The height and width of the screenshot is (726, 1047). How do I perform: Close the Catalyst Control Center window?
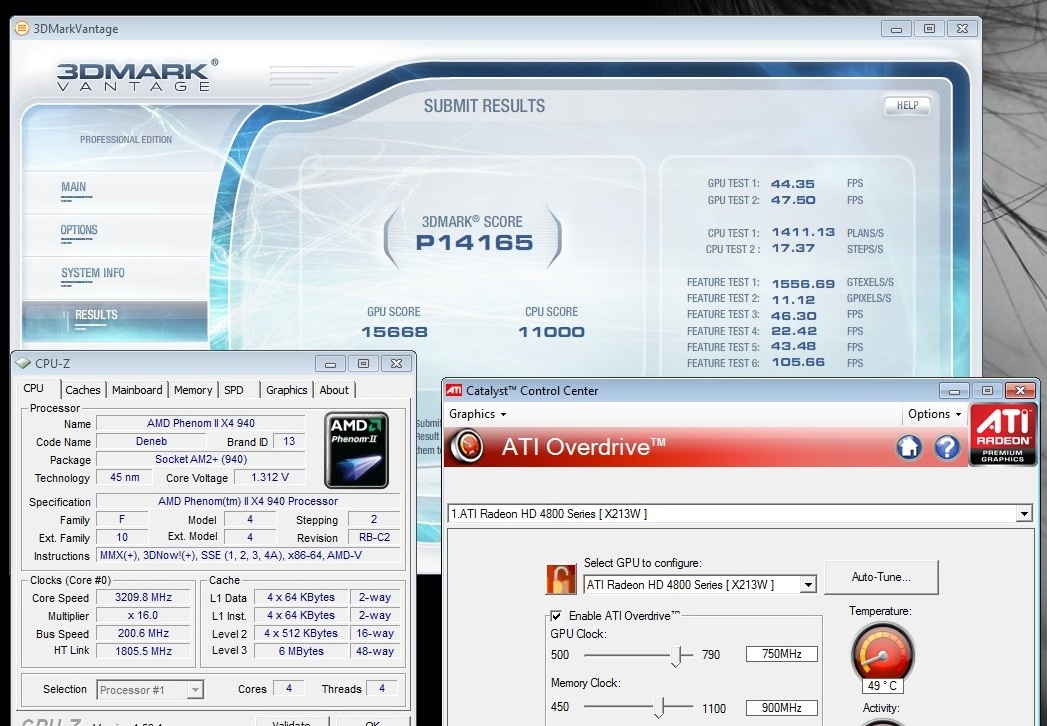1020,391
